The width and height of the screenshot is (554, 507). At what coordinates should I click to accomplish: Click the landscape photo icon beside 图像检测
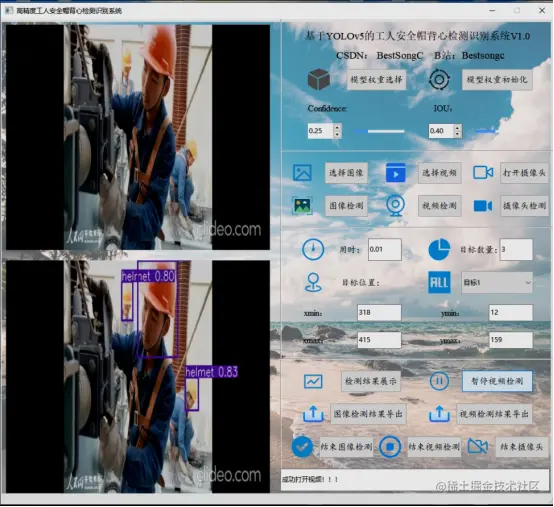click(x=302, y=205)
